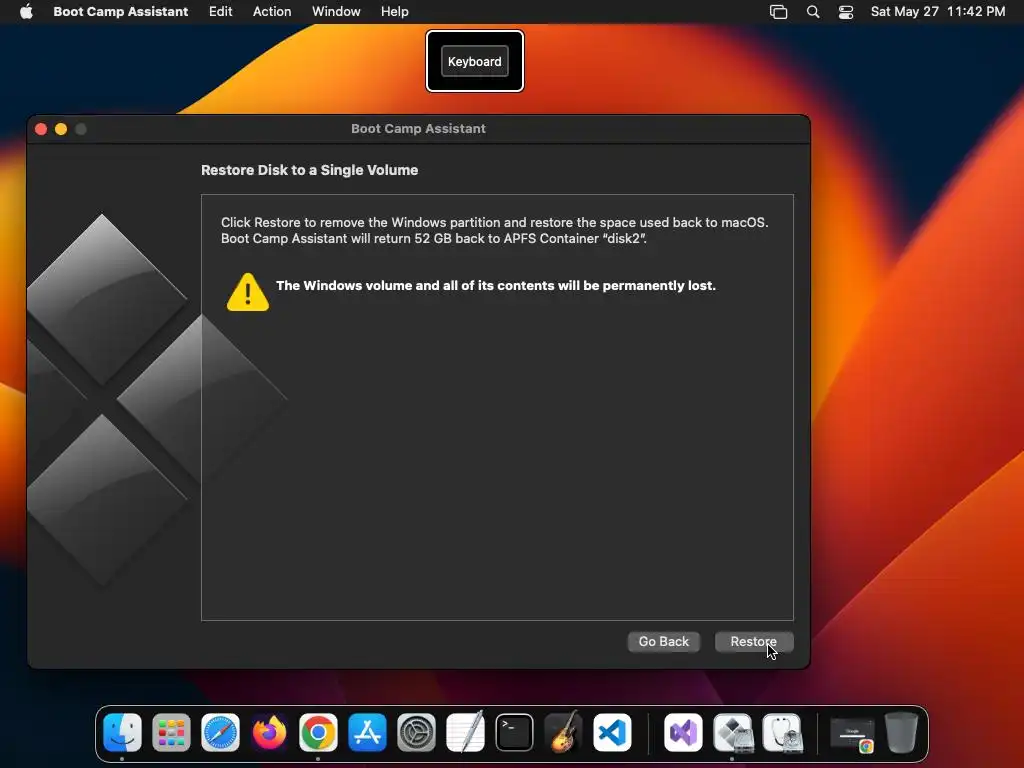Minimize the Boot Camp Assistant window
This screenshot has width=1024, height=768.
pyautogui.click(x=61, y=129)
